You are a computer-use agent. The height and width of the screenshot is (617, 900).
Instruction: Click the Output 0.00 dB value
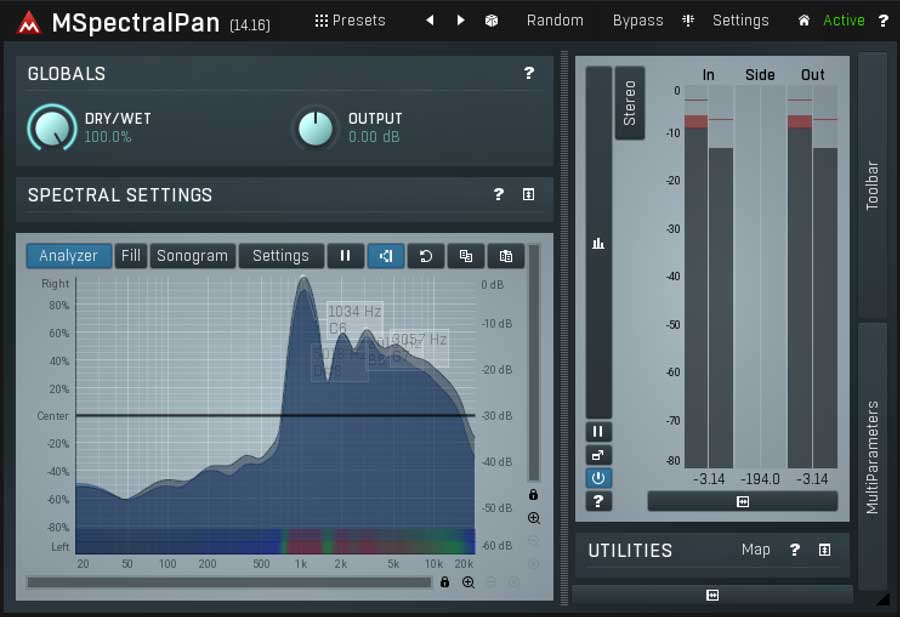pyautogui.click(x=374, y=137)
